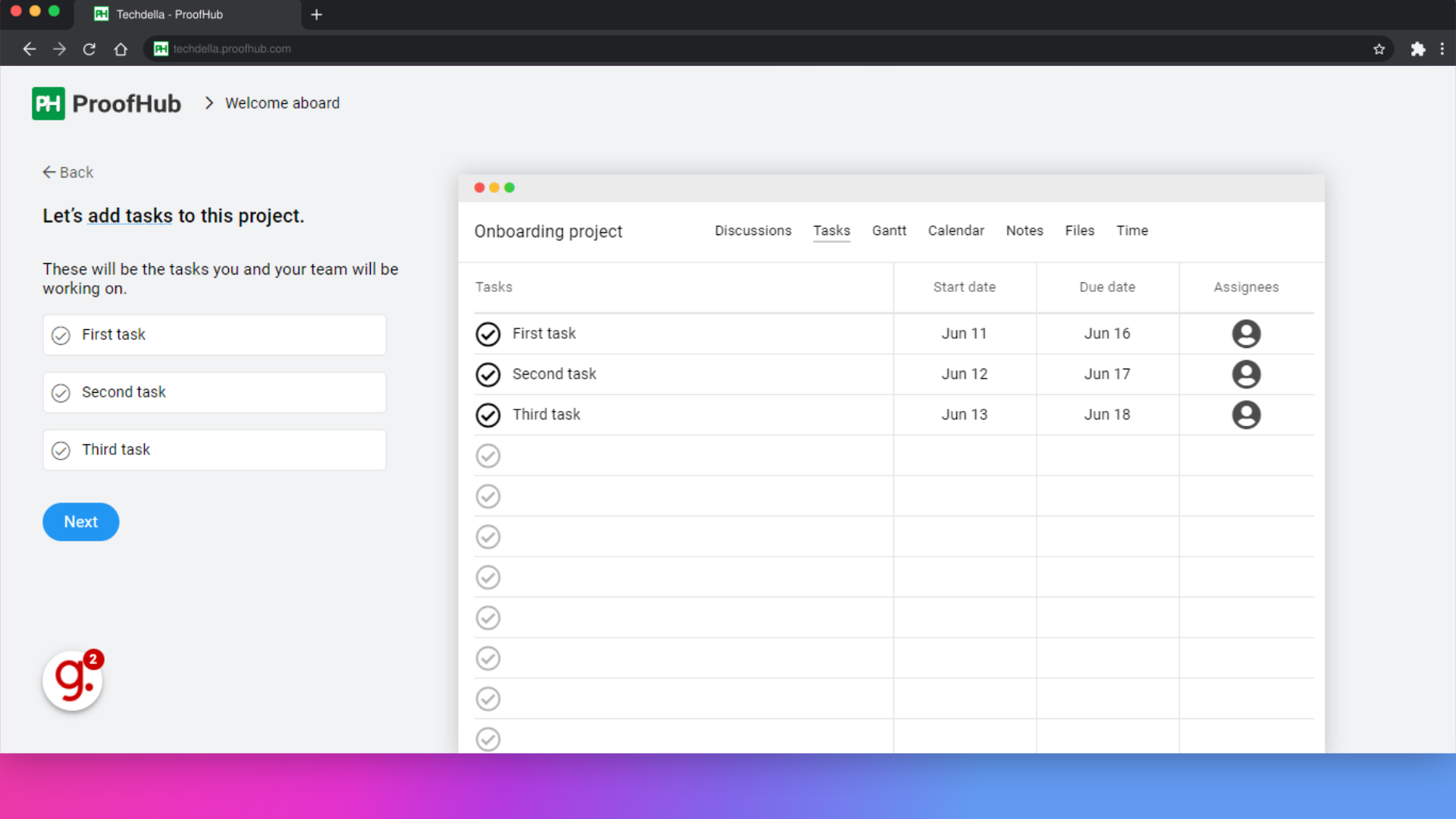Click the Time tracking icon in navbar
The height and width of the screenshot is (819, 1456).
click(x=1131, y=230)
